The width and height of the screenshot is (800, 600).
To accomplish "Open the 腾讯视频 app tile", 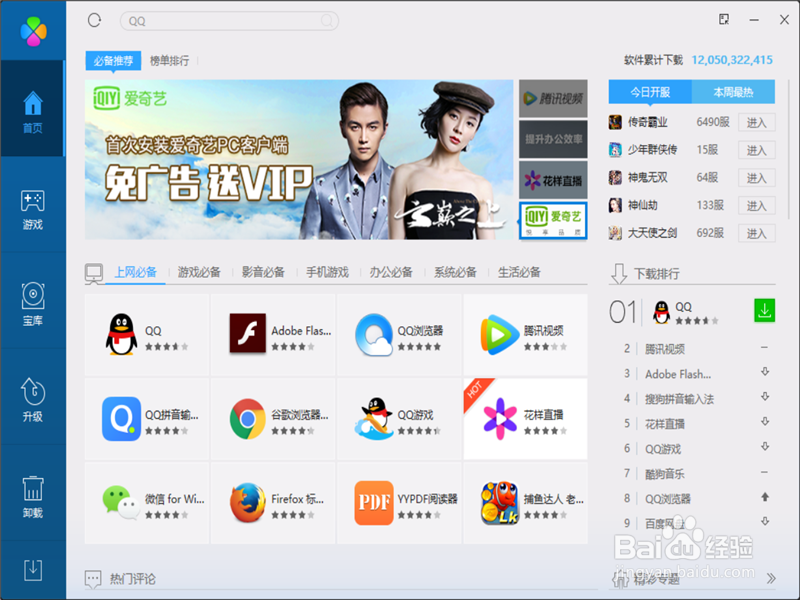I will pos(526,335).
